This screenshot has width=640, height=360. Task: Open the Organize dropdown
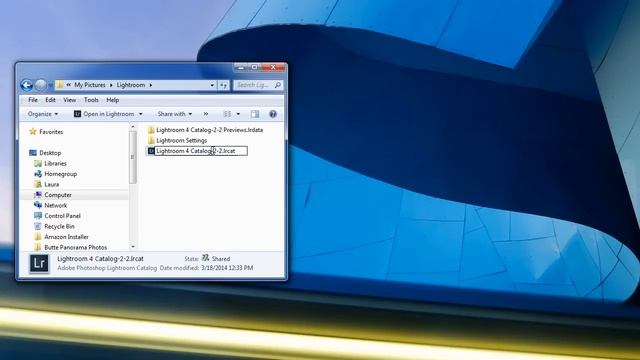(x=43, y=114)
